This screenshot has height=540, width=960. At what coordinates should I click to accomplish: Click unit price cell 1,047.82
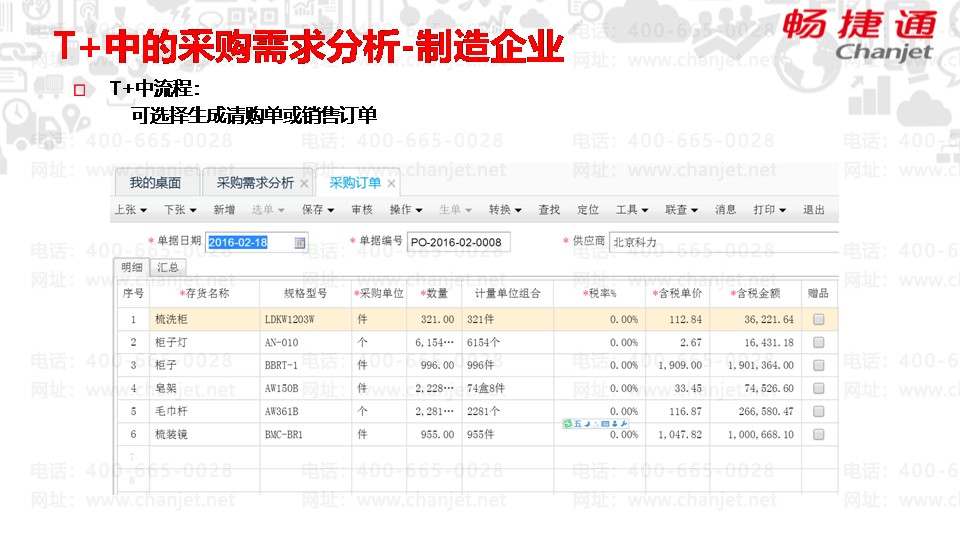pyautogui.click(x=678, y=434)
